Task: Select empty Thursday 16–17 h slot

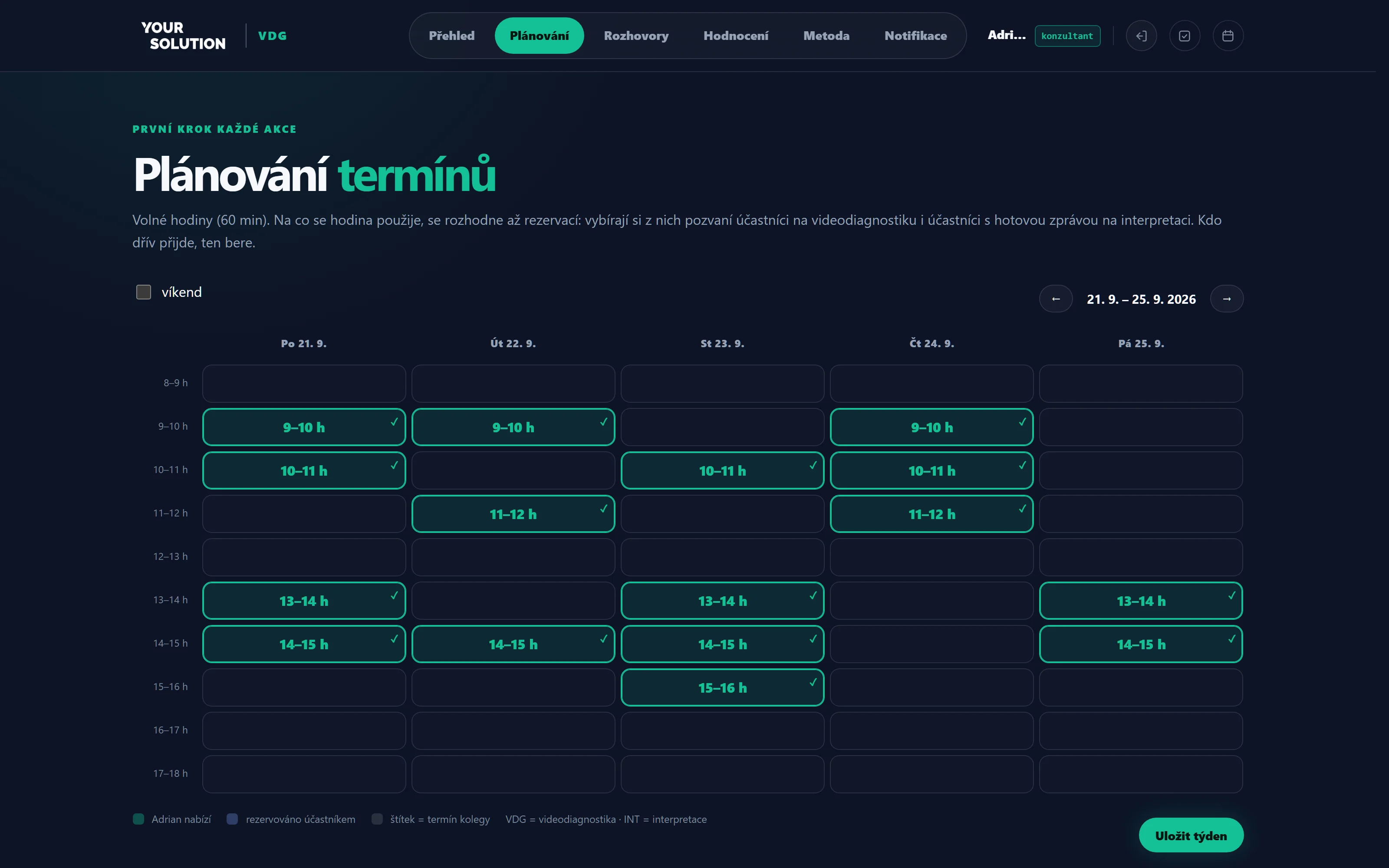Action: click(x=931, y=731)
